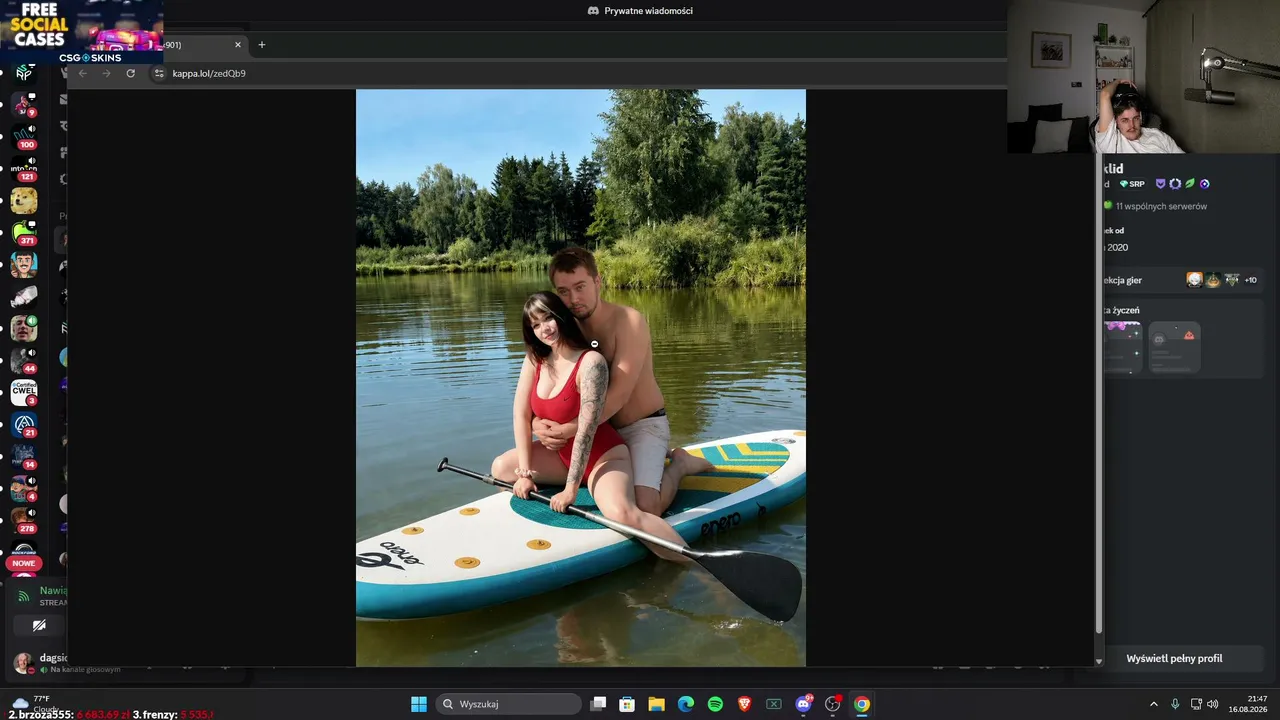Open the Doge avatar Discord server
This screenshot has height=720, width=1280.
point(24,200)
